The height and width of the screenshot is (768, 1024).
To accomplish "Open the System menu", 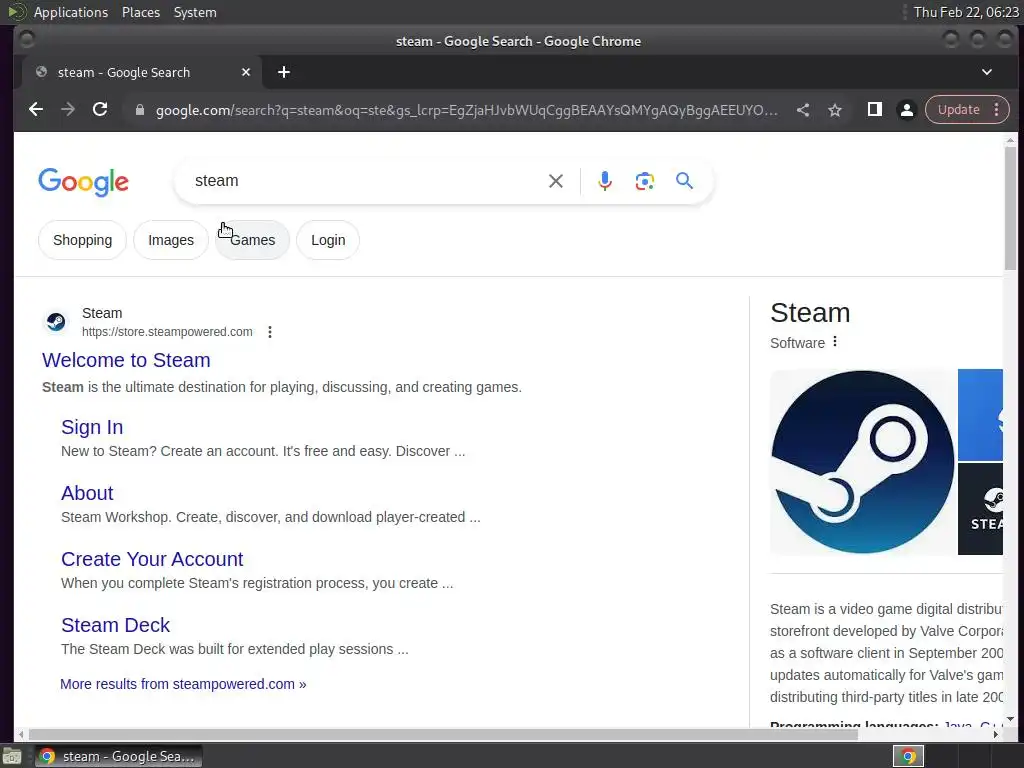I will (x=195, y=12).
